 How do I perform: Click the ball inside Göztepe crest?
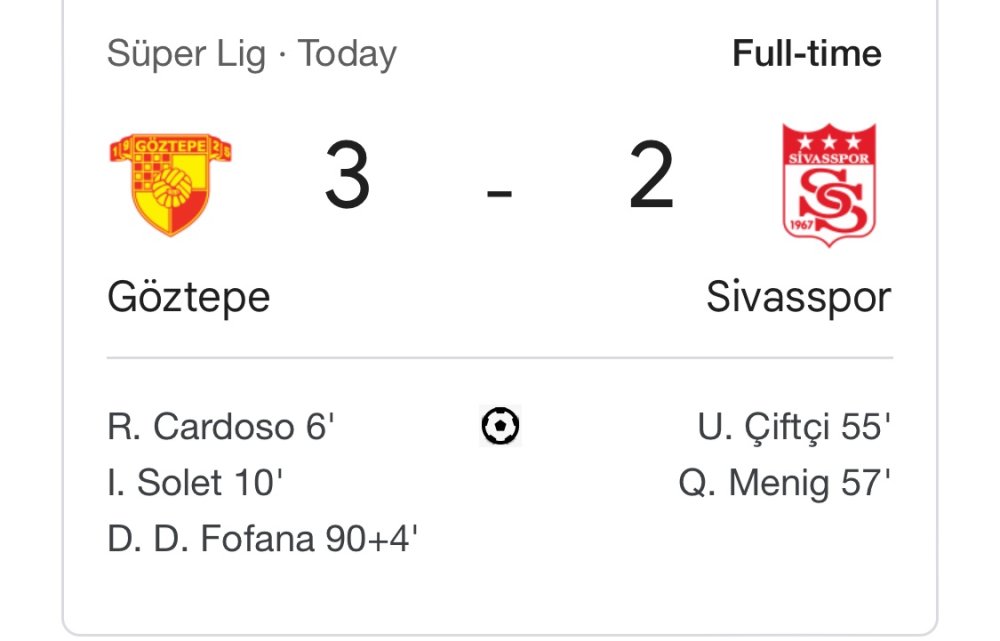coord(177,184)
